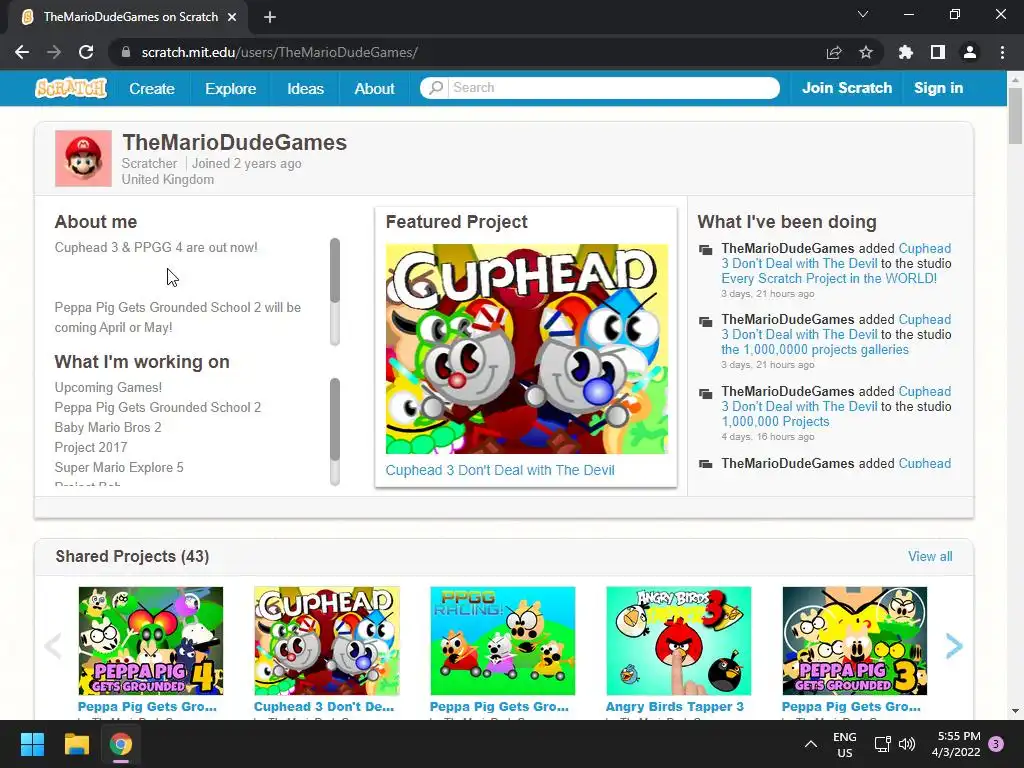Open featured Cuphead project image

pyautogui.click(x=526, y=349)
